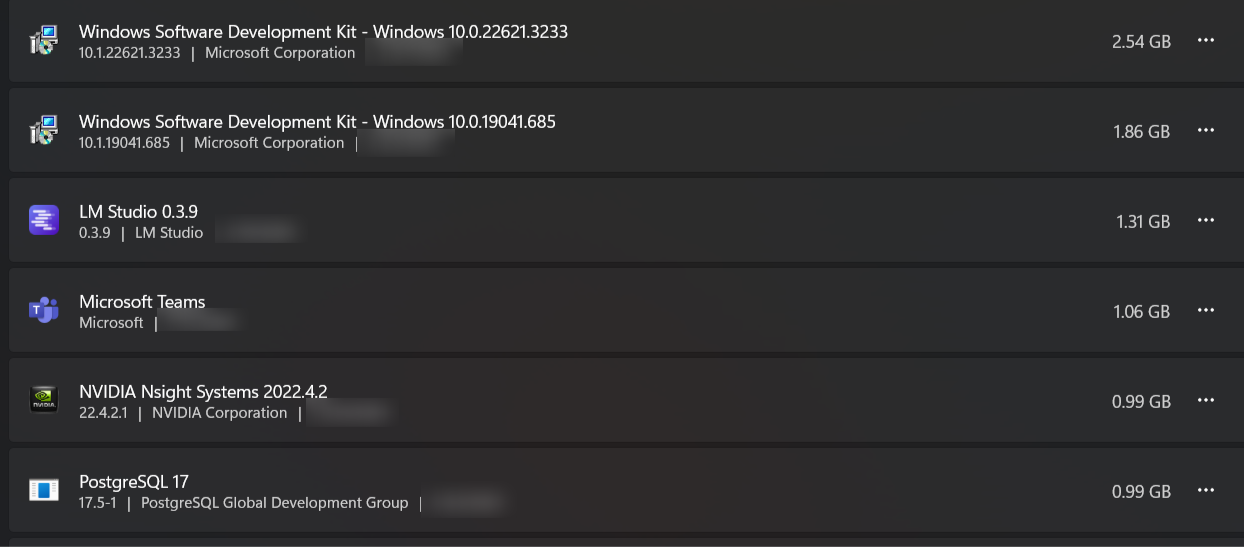The height and width of the screenshot is (547, 1244).
Task: Select the LM Studio 0.3.9 app title
Action: point(138,212)
